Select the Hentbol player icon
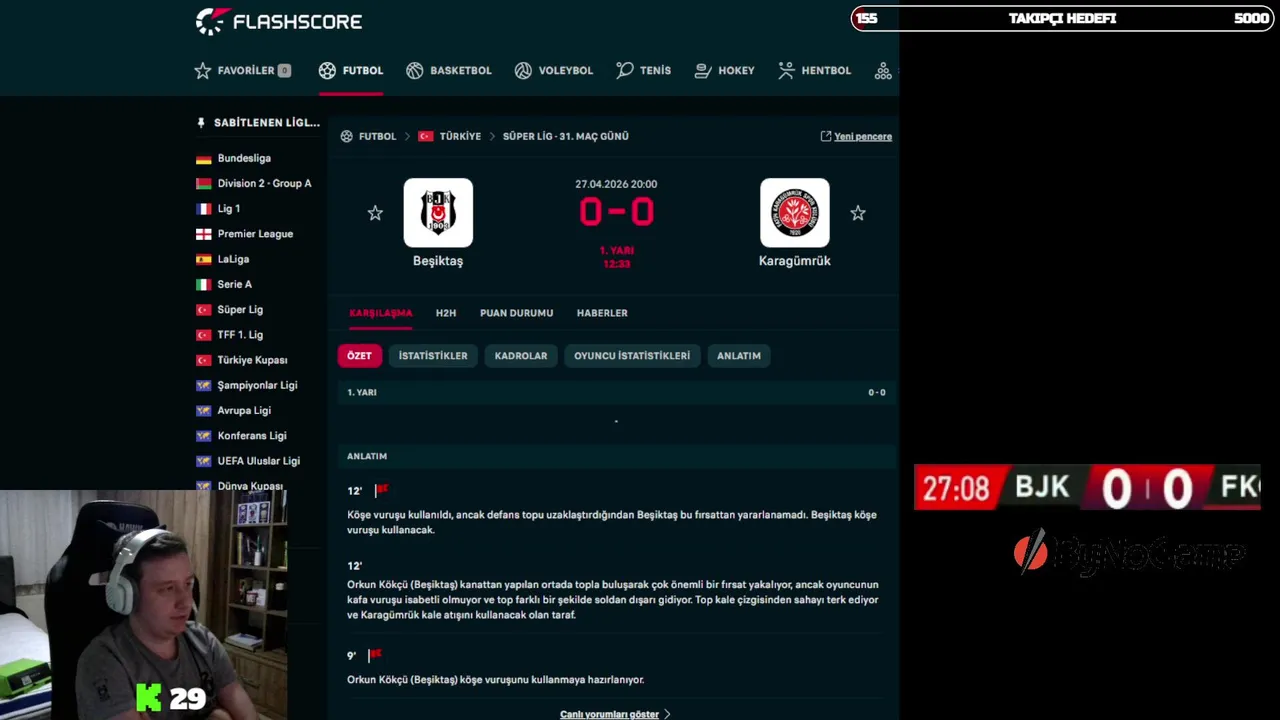 tap(786, 70)
